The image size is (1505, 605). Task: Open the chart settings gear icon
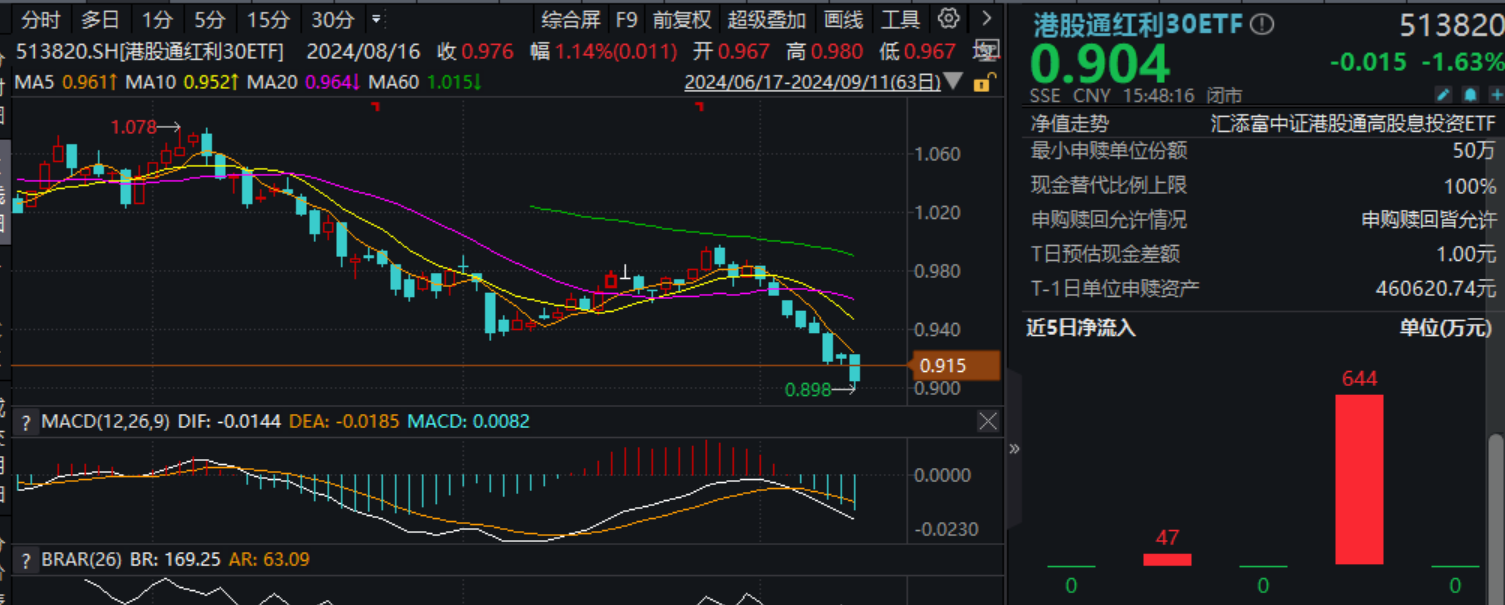(948, 18)
